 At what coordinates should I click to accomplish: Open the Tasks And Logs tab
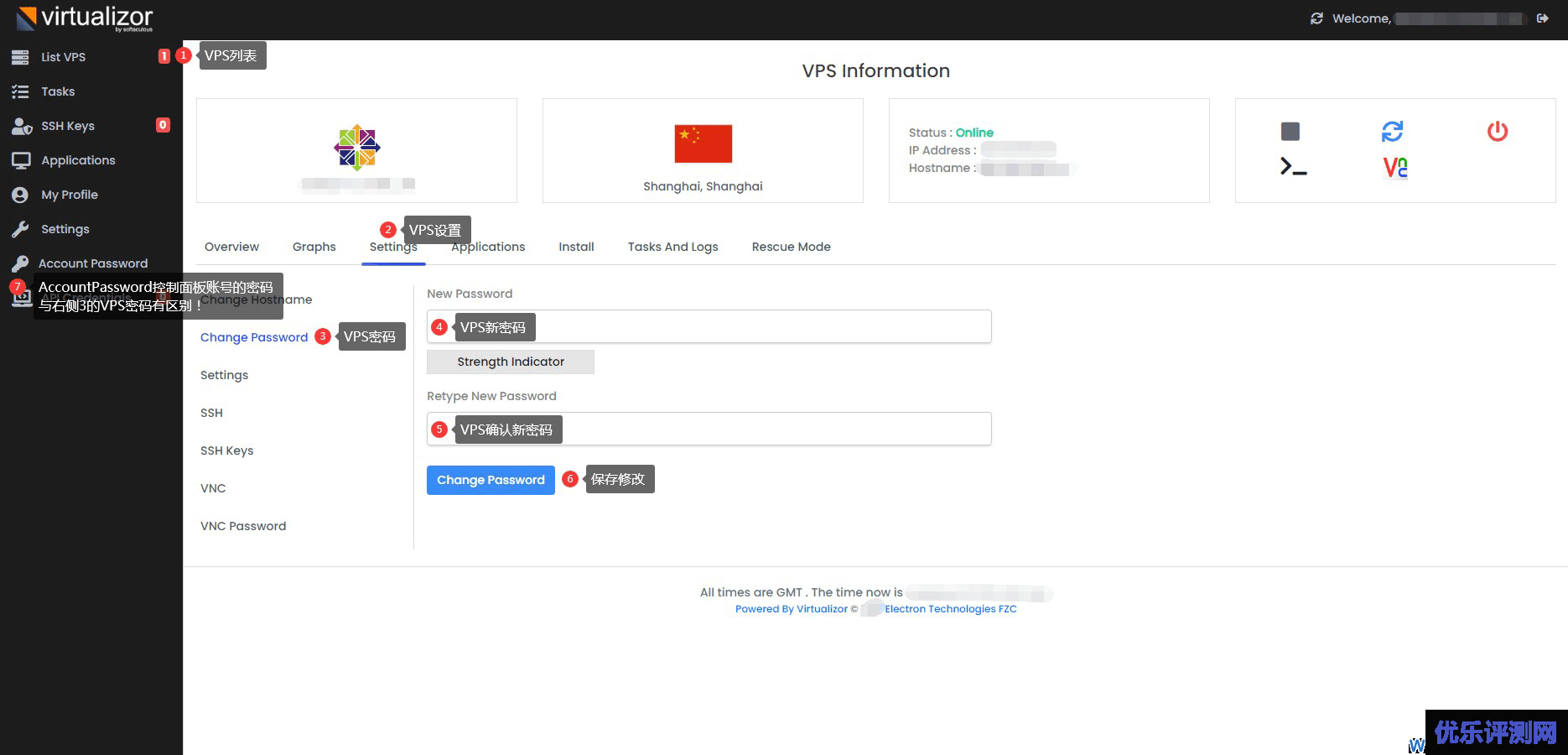(x=672, y=247)
